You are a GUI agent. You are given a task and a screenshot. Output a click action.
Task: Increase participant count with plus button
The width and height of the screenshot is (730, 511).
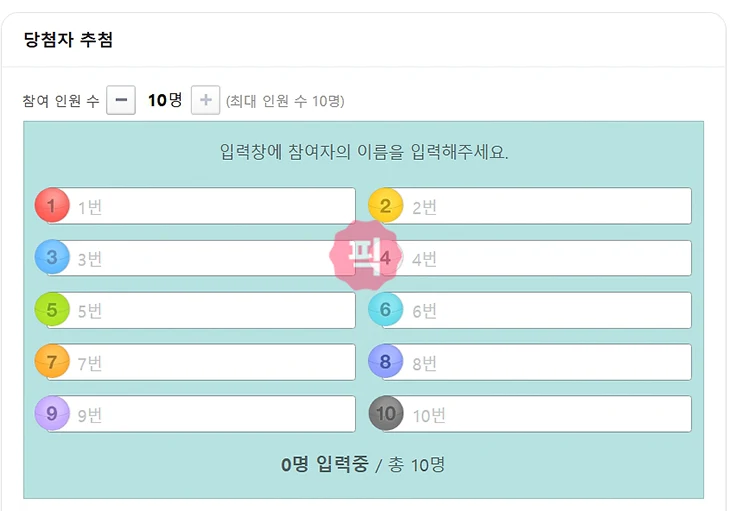[205, 100]
